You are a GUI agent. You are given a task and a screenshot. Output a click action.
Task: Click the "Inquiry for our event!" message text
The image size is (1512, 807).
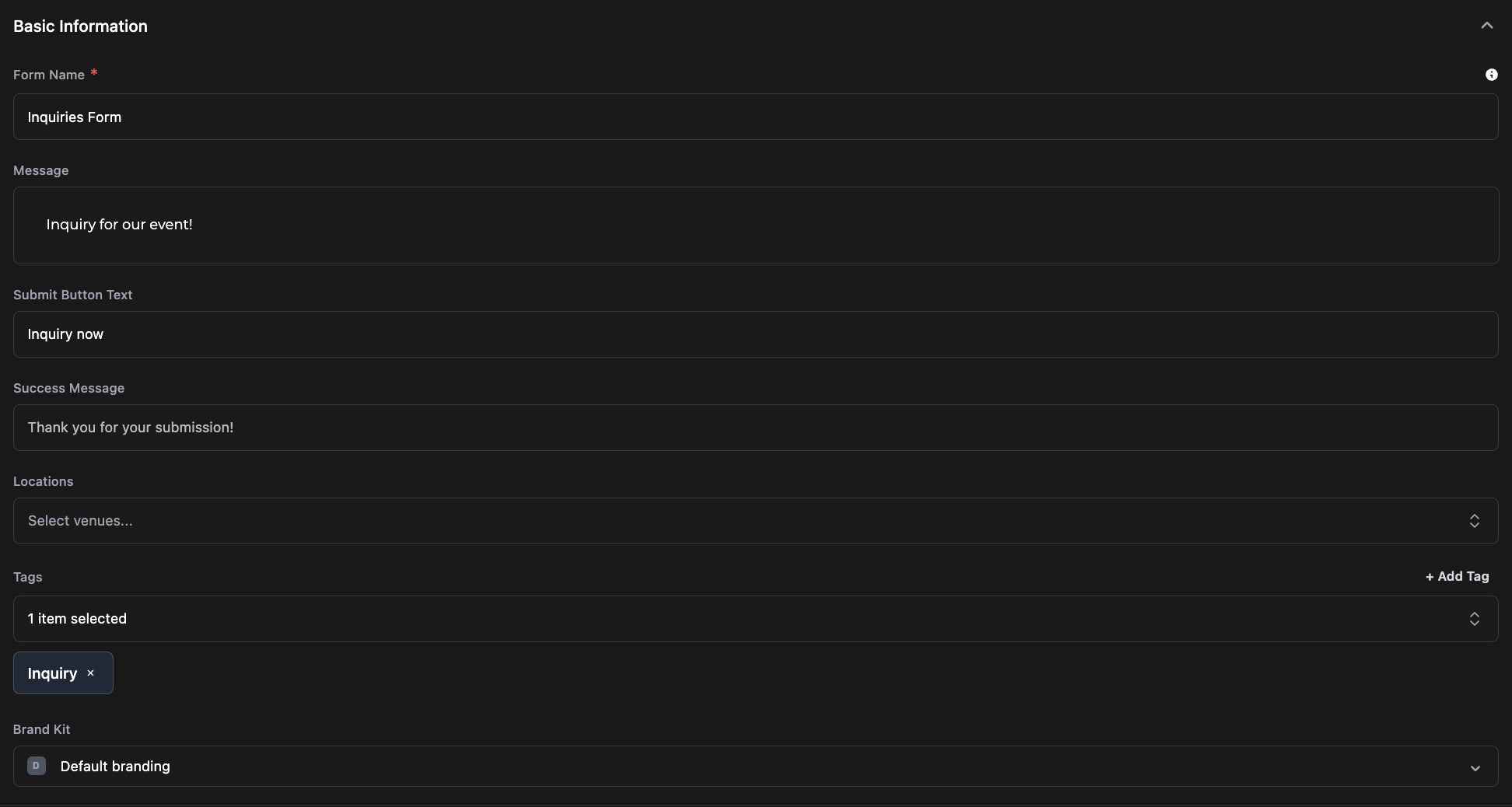(119, 225)
